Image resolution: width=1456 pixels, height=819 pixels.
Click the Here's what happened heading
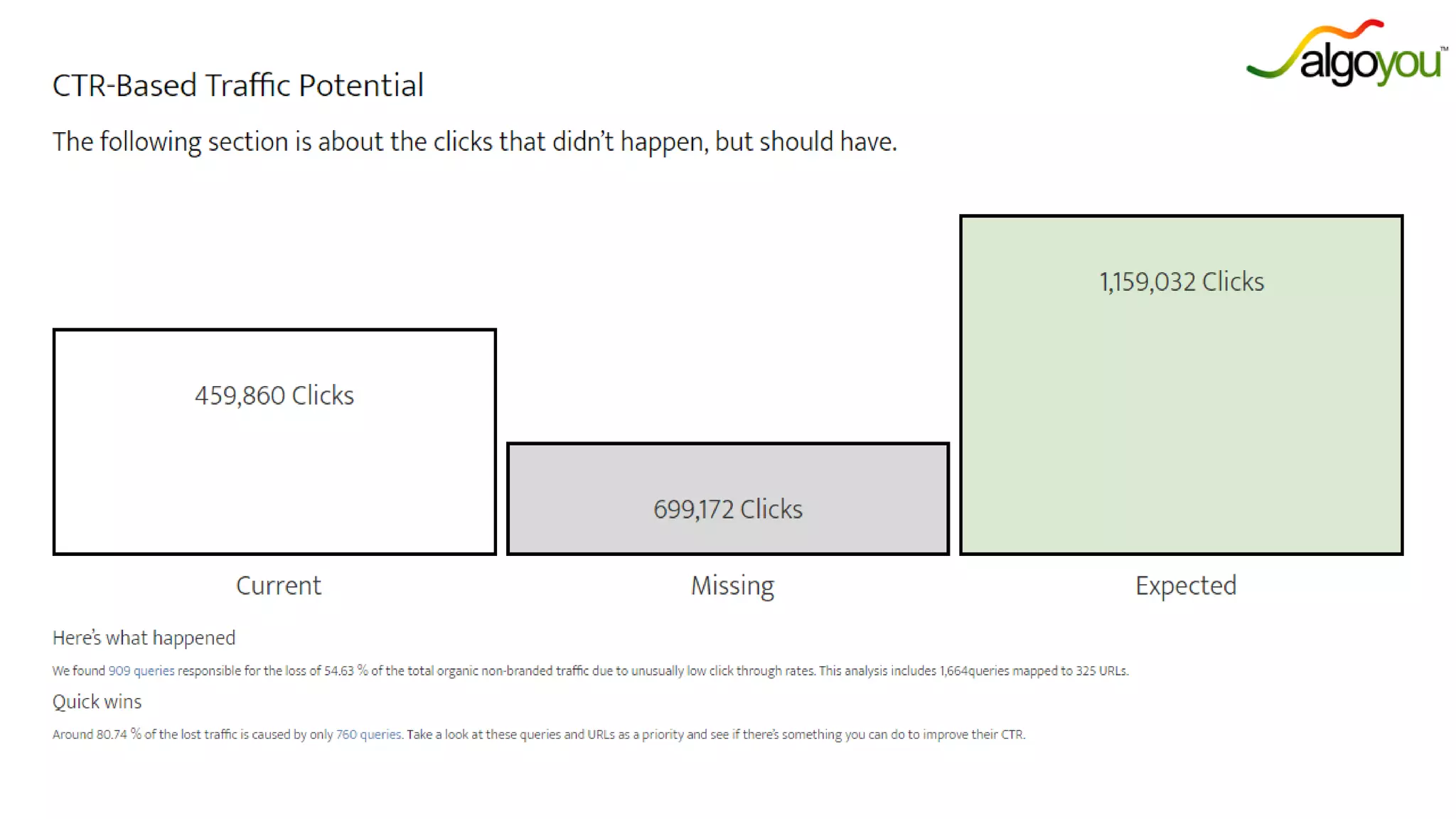coord(144,638)
